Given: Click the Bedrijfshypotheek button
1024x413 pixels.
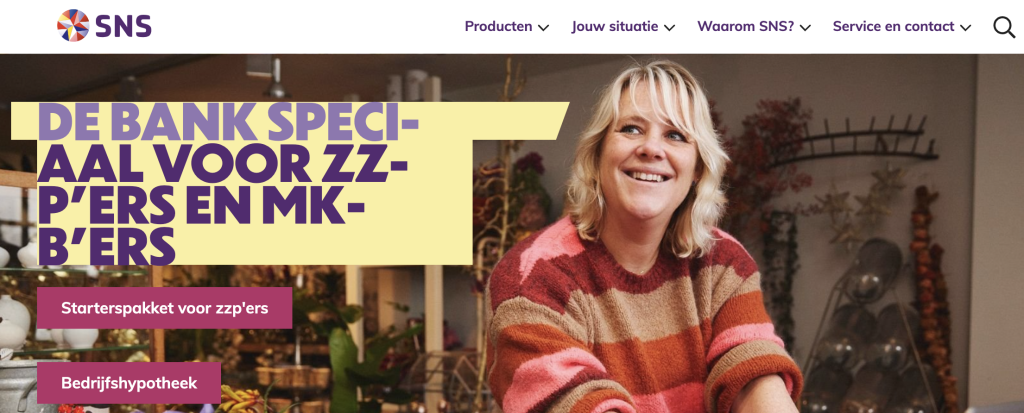Looking at the screenshot, I should pyautogui.click(x=129, y=383).
